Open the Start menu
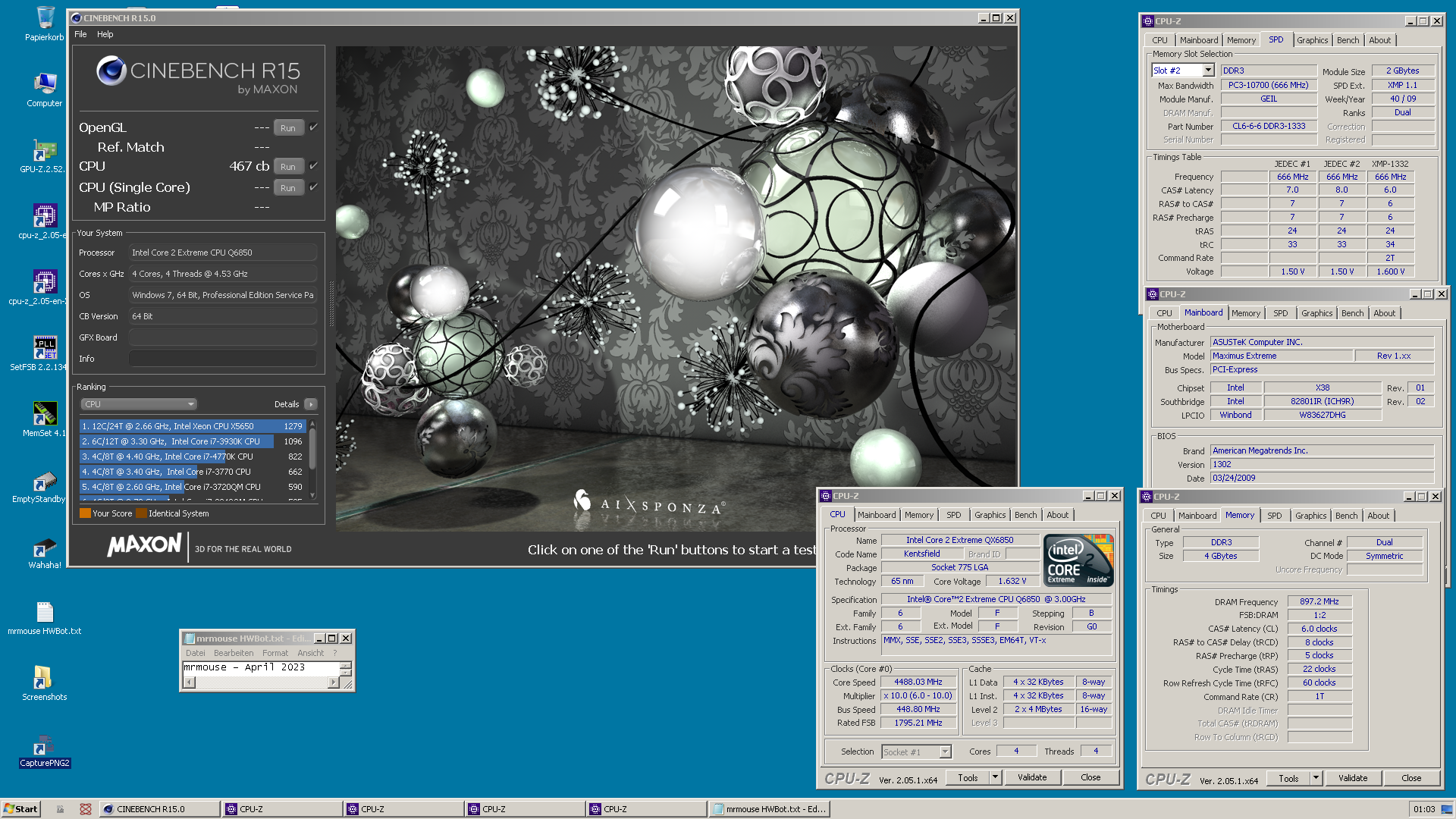 pos(20,809)
